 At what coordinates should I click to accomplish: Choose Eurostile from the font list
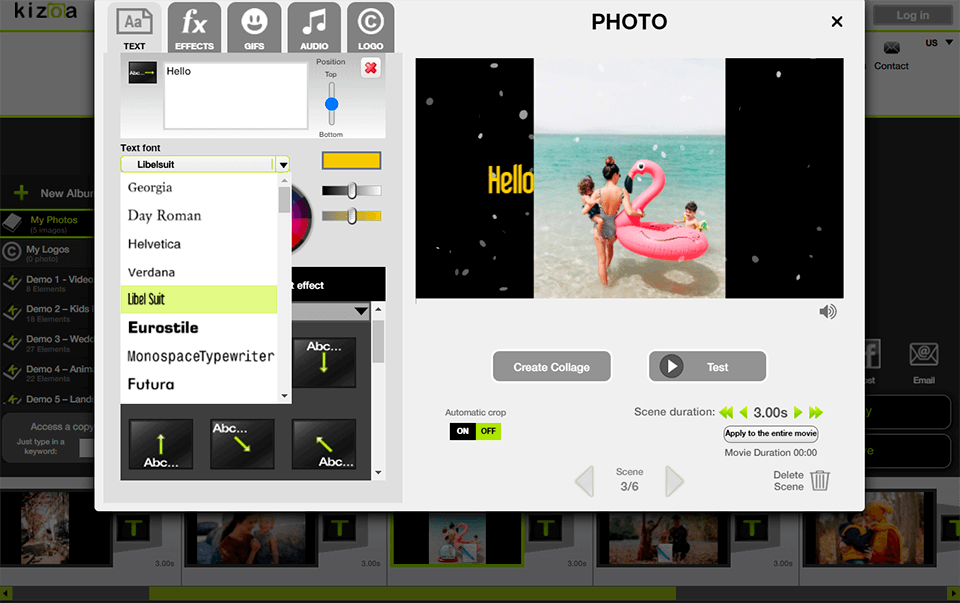(163, 328)
